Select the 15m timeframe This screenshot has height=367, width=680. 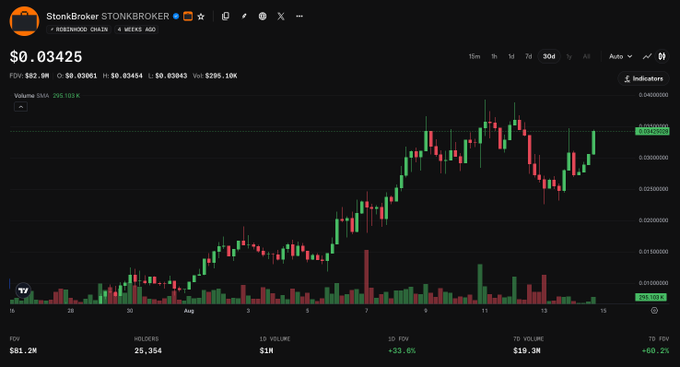474,56
